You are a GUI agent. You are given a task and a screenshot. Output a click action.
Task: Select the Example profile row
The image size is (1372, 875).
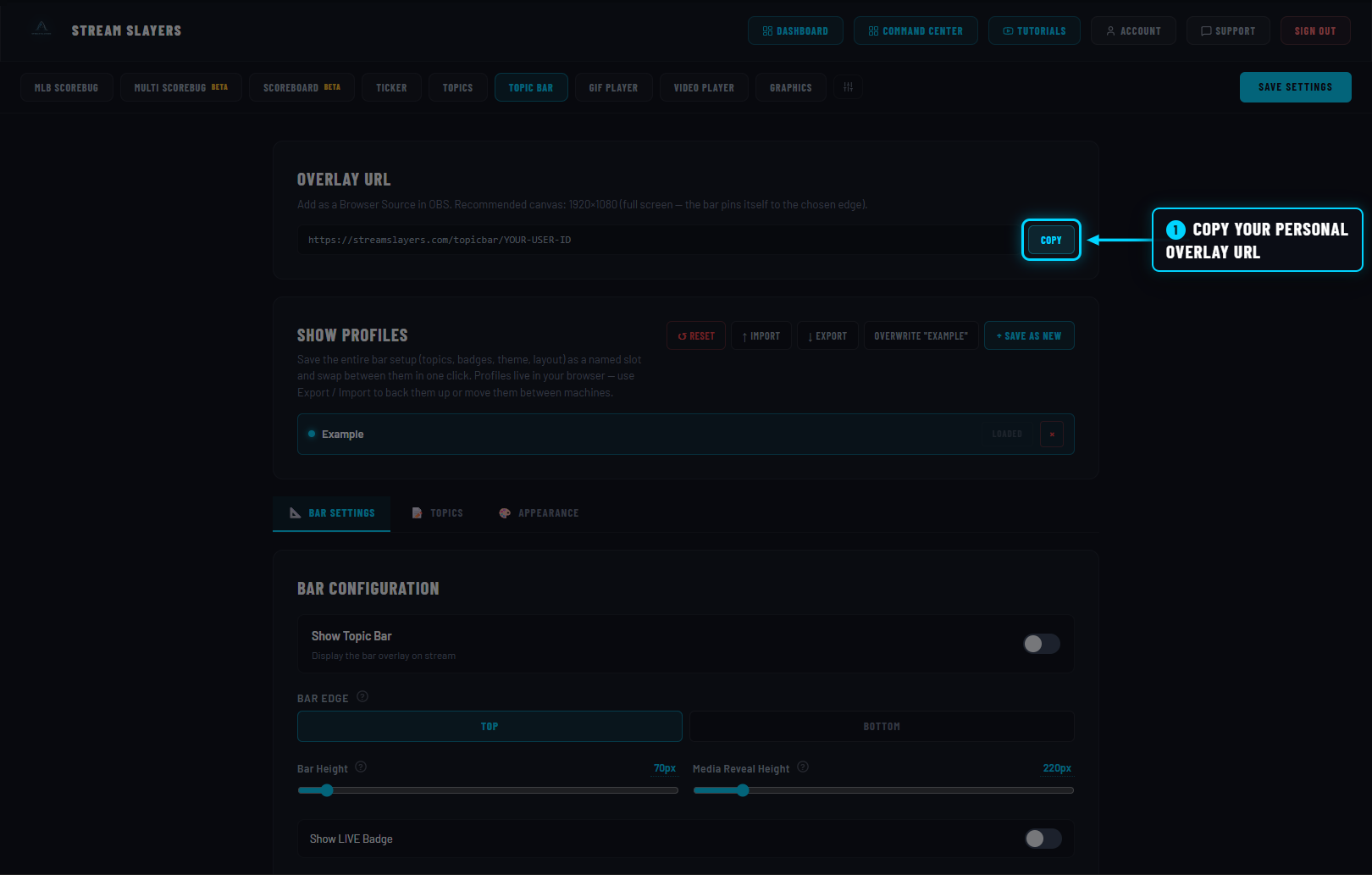(x=686, y=434)
